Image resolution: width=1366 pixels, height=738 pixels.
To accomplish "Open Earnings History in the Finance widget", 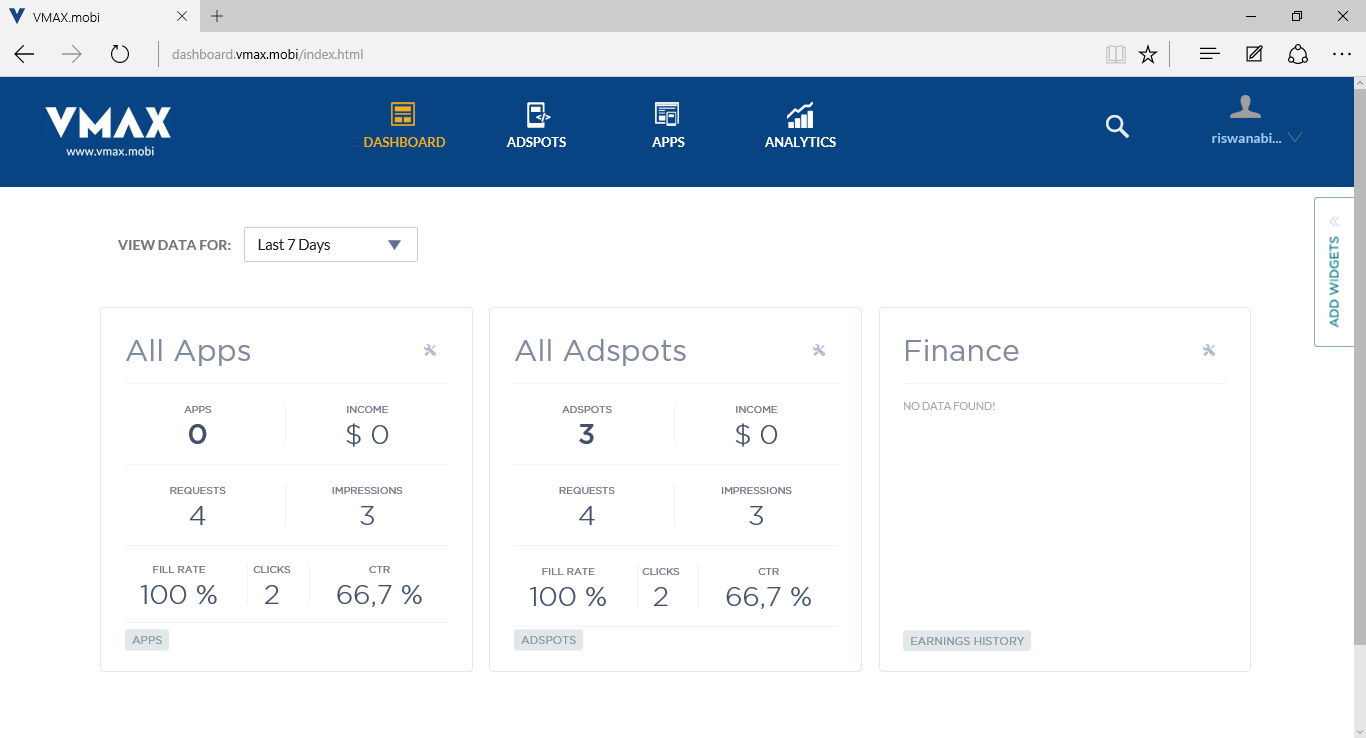I will [967, 641].
